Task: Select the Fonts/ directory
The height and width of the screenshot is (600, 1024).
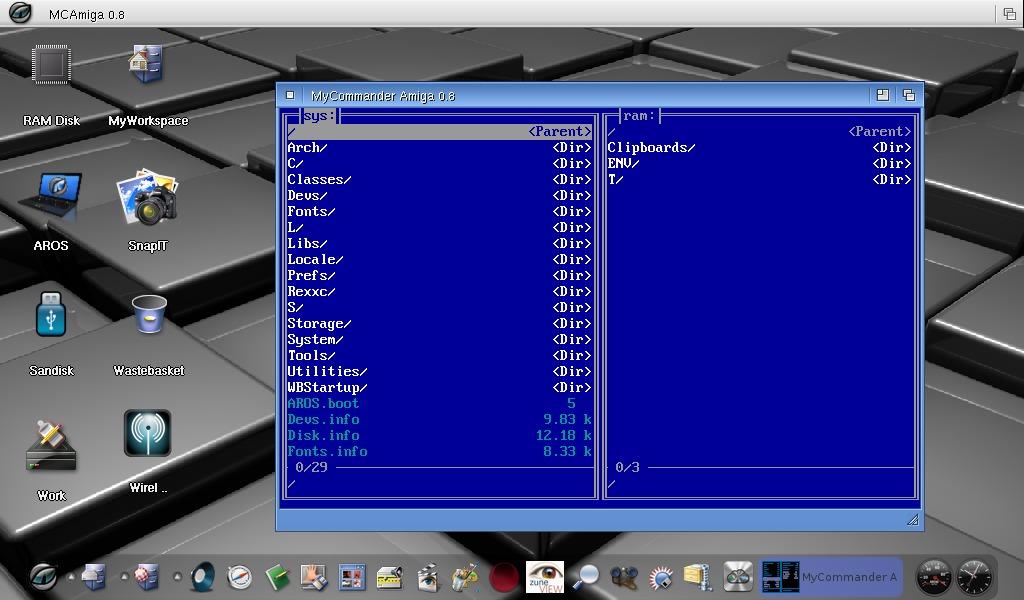Action: pyautogui.click(x=440, y=212)
